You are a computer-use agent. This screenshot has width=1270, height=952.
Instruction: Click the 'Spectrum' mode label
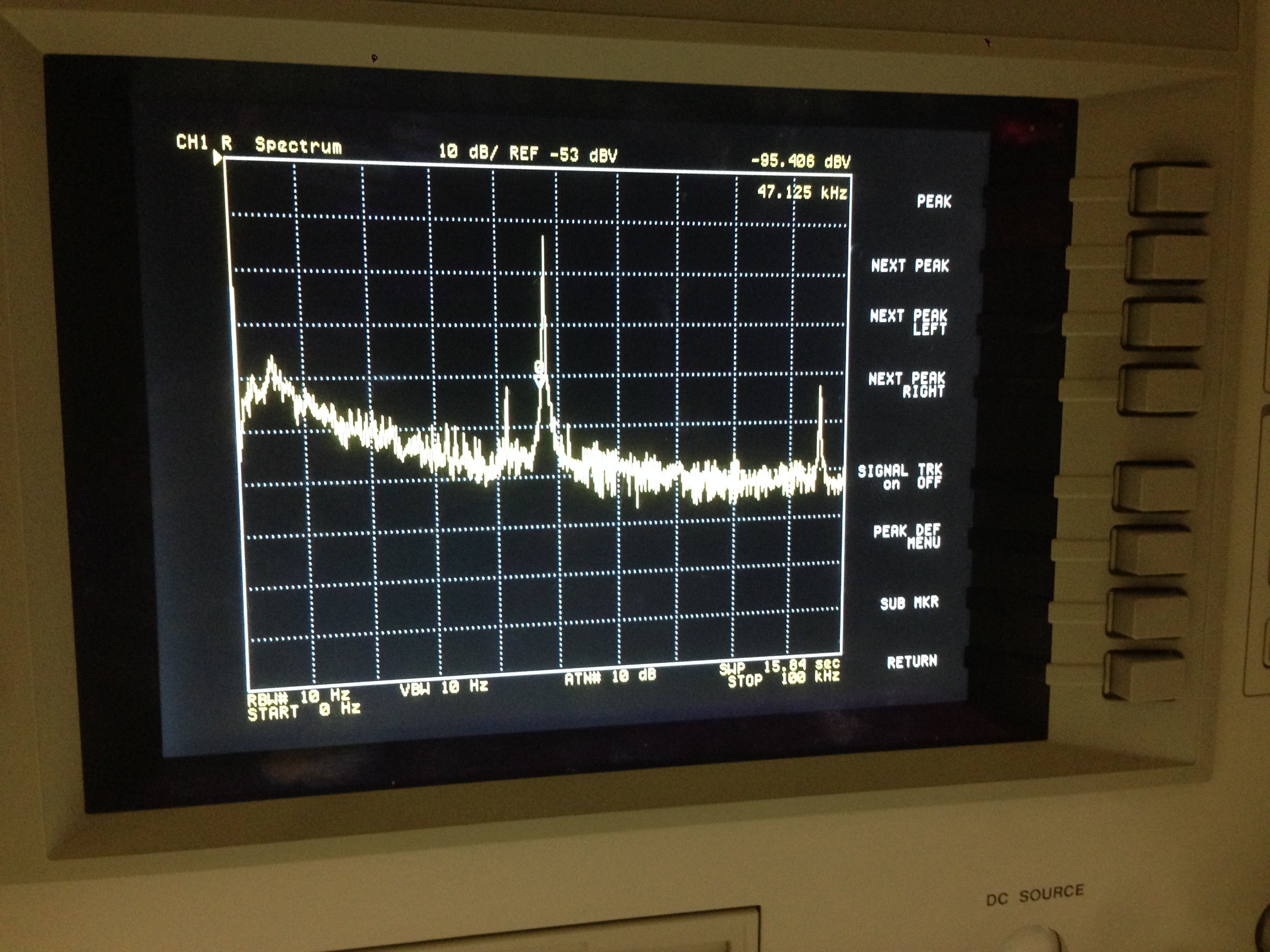click(x=298, y=146)
